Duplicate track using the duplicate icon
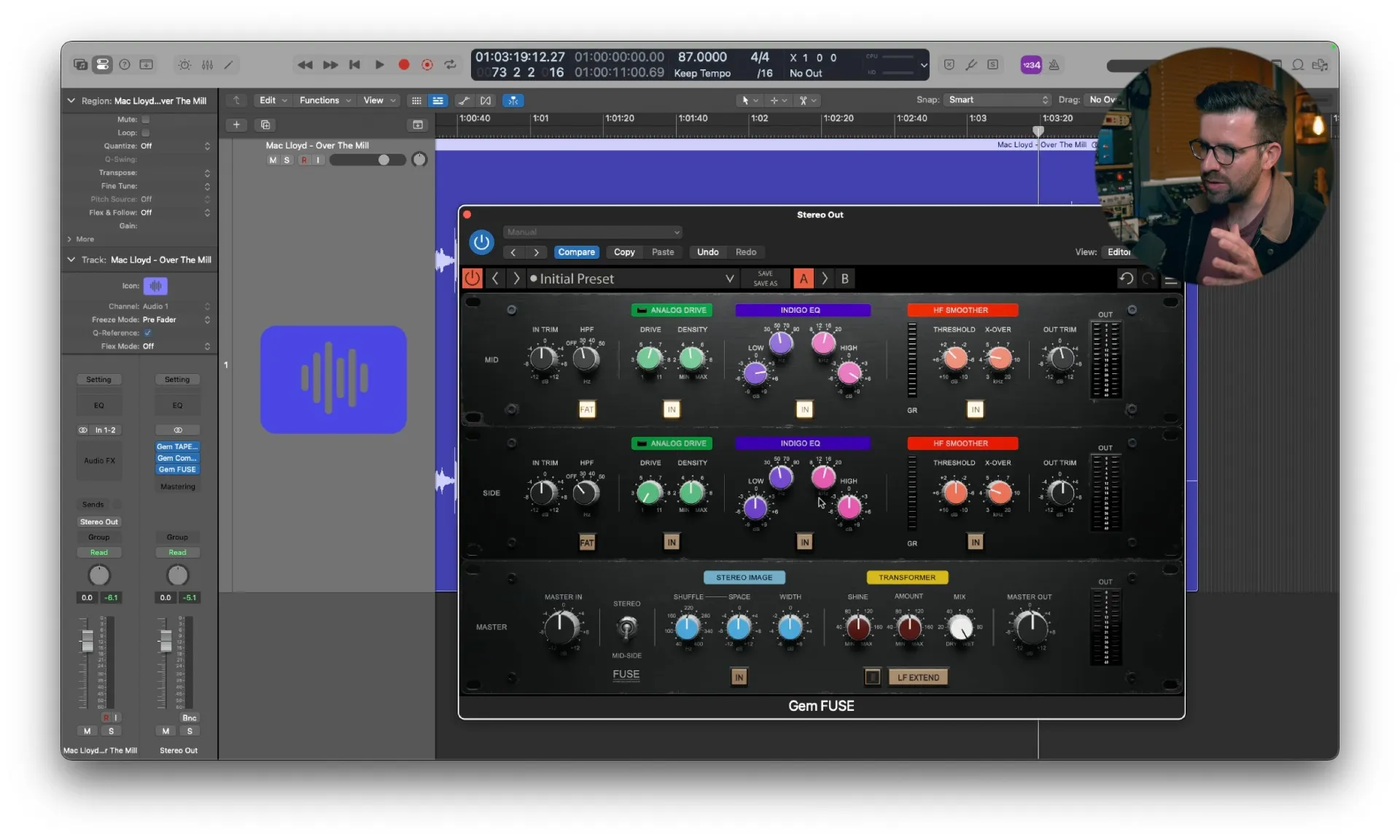This screenshot has height=840, width=1400. 265,125
